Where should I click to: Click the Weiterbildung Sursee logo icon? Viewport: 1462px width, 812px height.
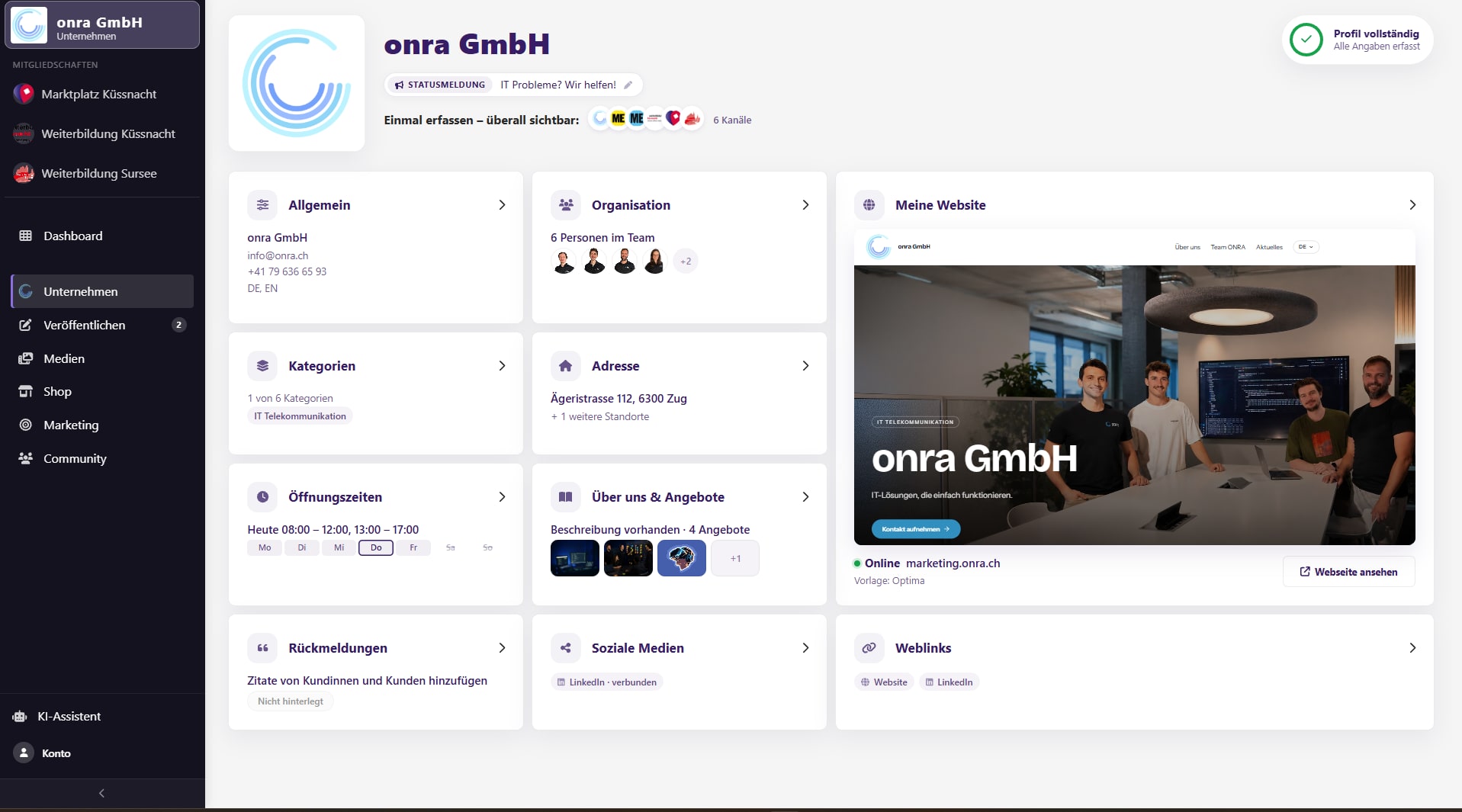point(24,173)
